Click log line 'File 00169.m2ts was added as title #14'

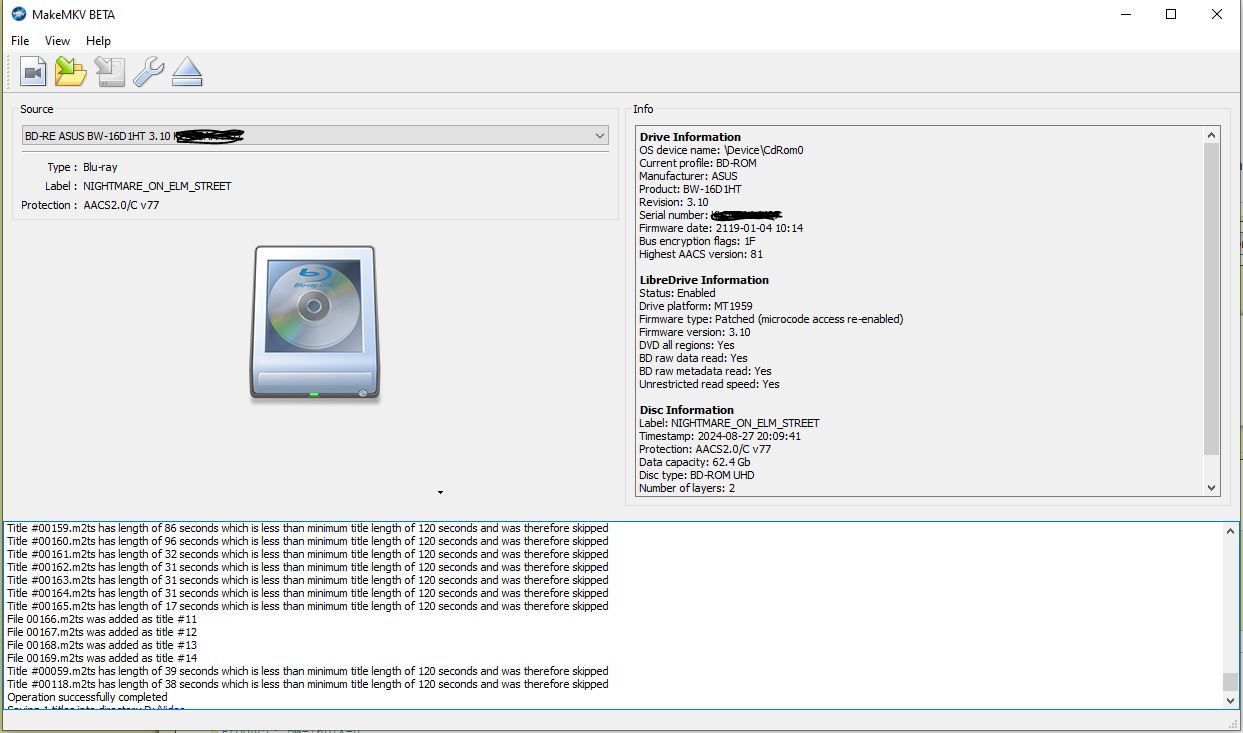(x=102, y=658)
